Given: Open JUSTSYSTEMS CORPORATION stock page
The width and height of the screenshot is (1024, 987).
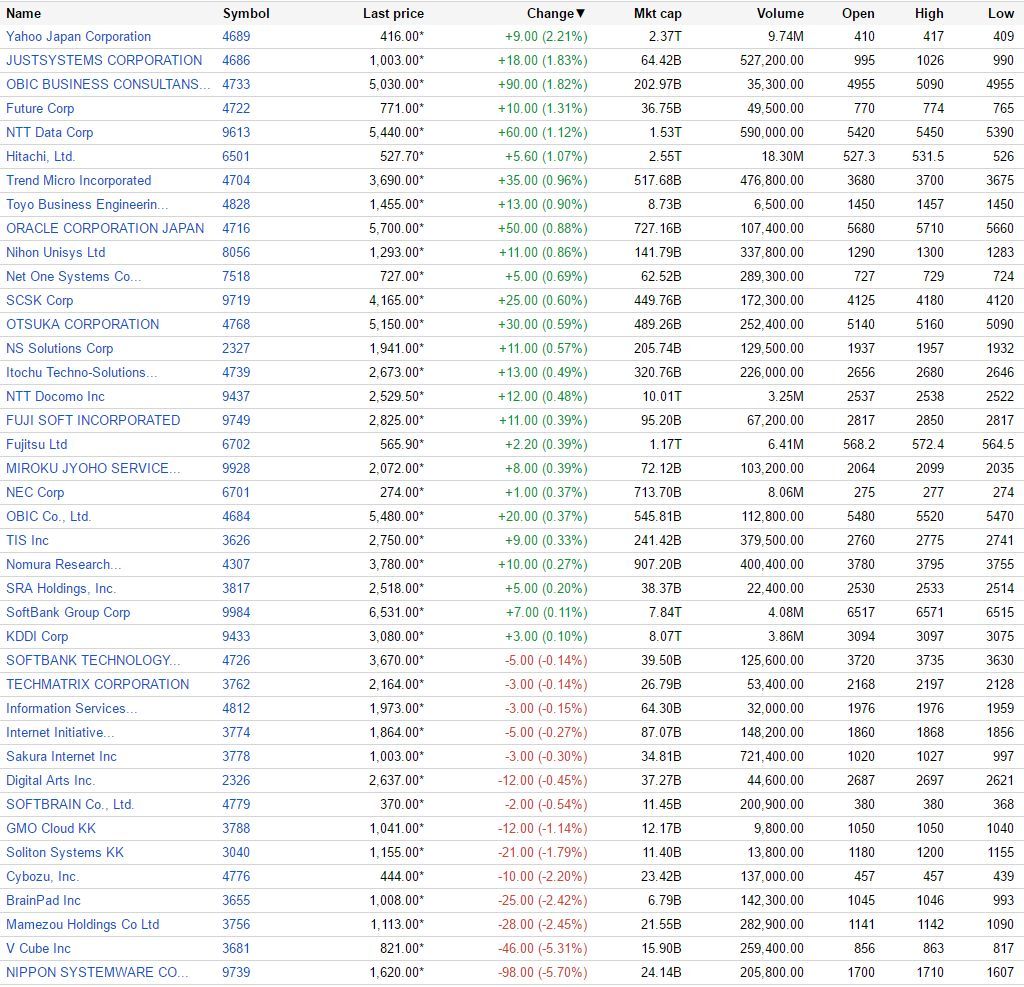Looking at the screenshot, I should (104, 61).
